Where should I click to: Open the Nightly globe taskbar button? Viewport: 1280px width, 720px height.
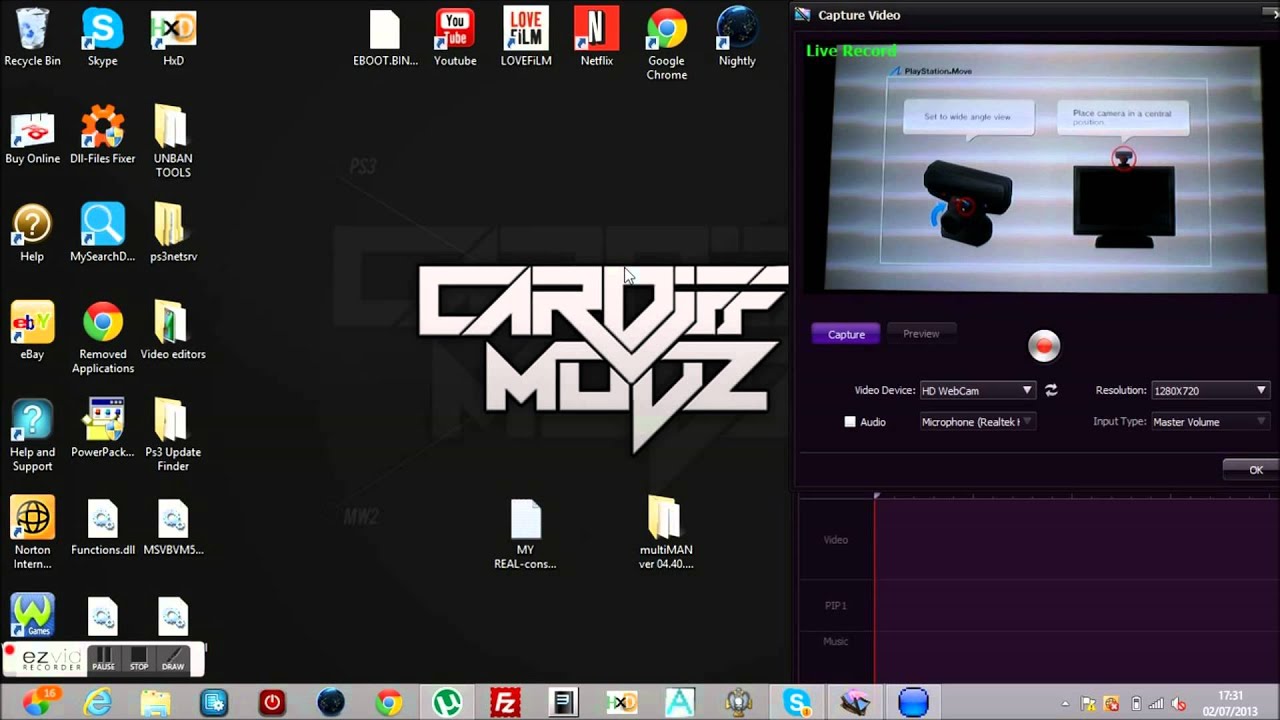click(331, 703)
